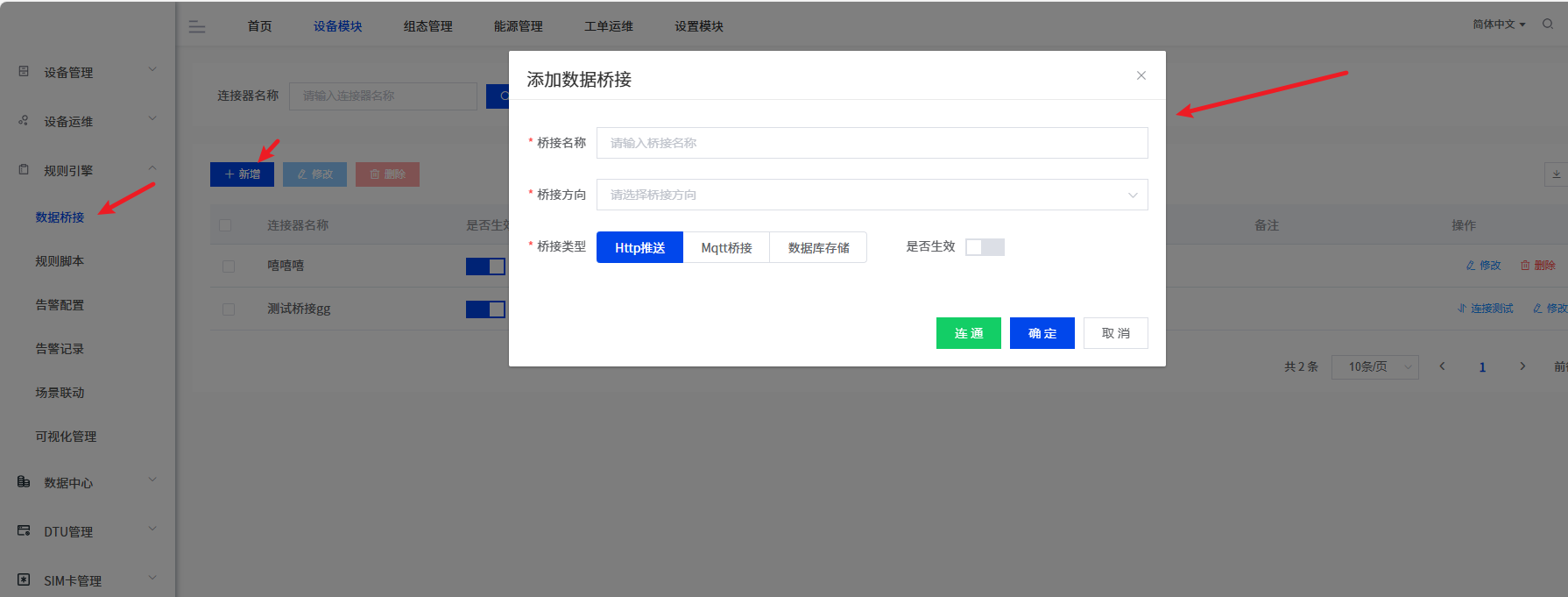Click the 测试桥接gg name cell
This screenshot has width=1568, height=597.
(x=299, y=309)
